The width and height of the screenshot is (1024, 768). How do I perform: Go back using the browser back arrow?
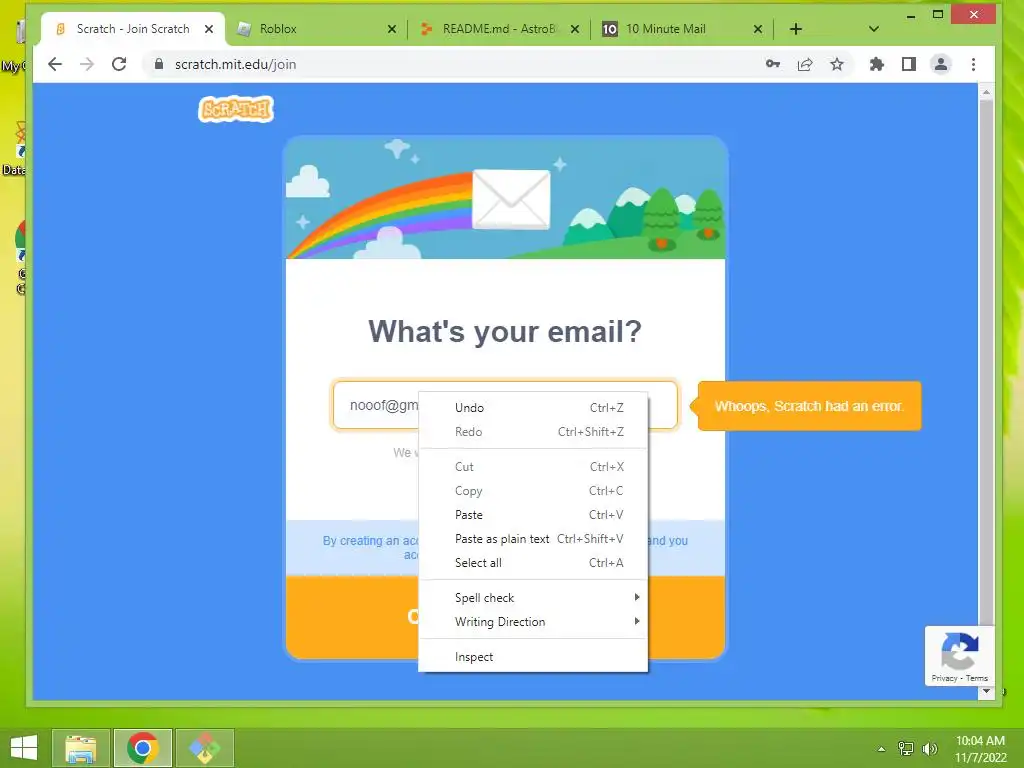click(55, 64)
